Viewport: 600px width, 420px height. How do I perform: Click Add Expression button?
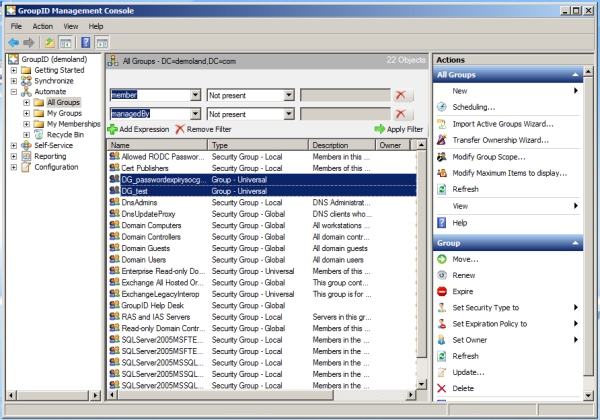tap(139, 129)
